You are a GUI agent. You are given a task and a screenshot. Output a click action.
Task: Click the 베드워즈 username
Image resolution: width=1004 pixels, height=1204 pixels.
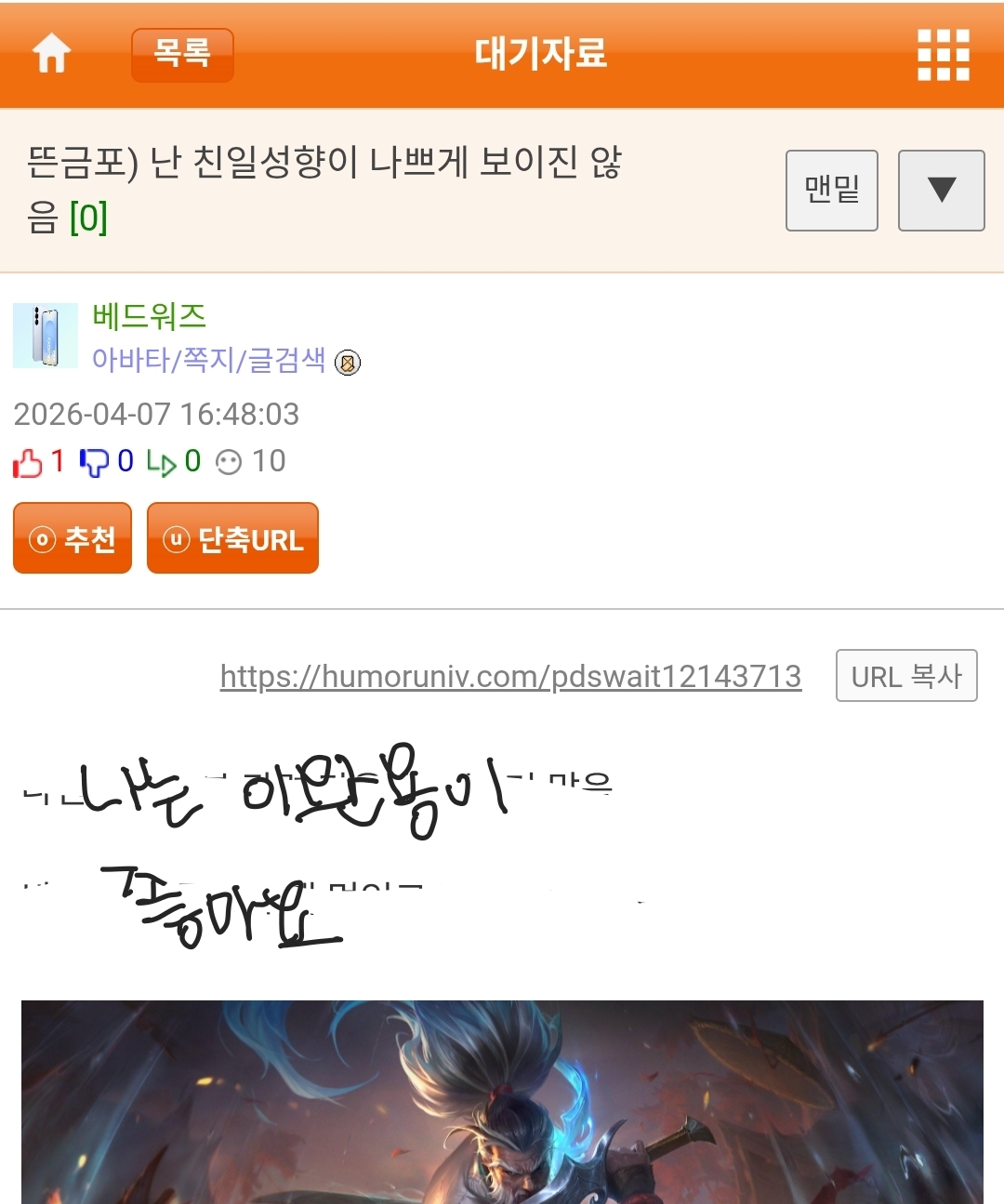coord(149,316)
